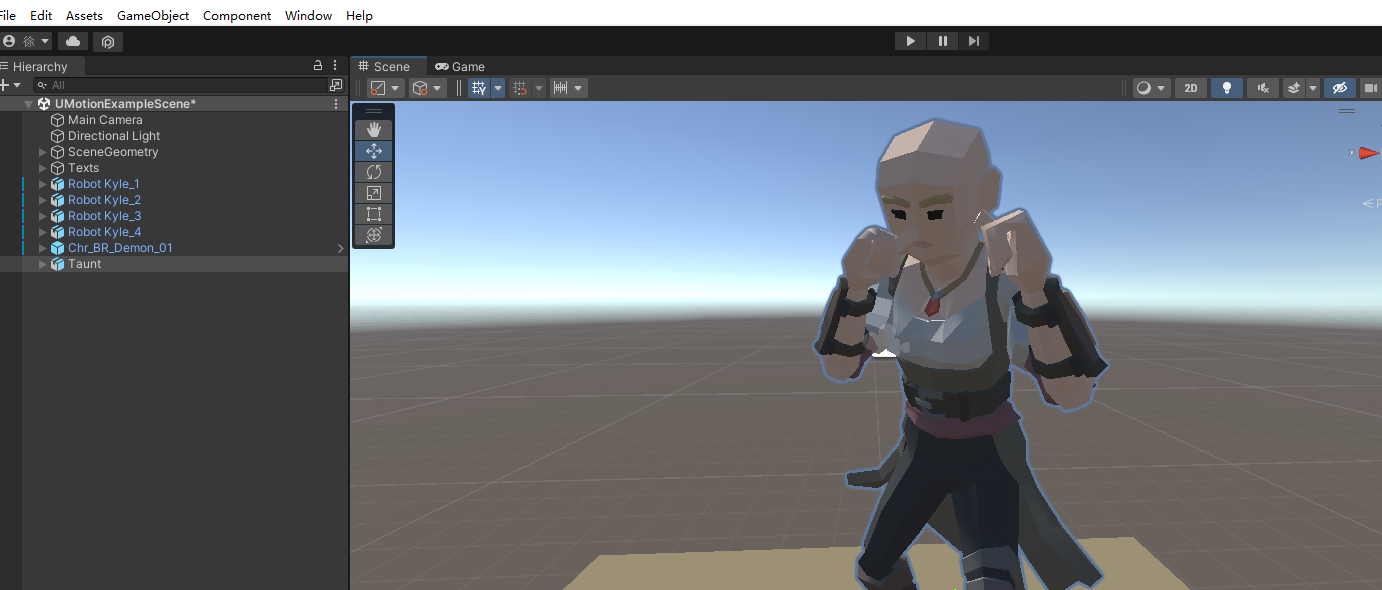Expand the Taunt object

click(x=43, y=264)
